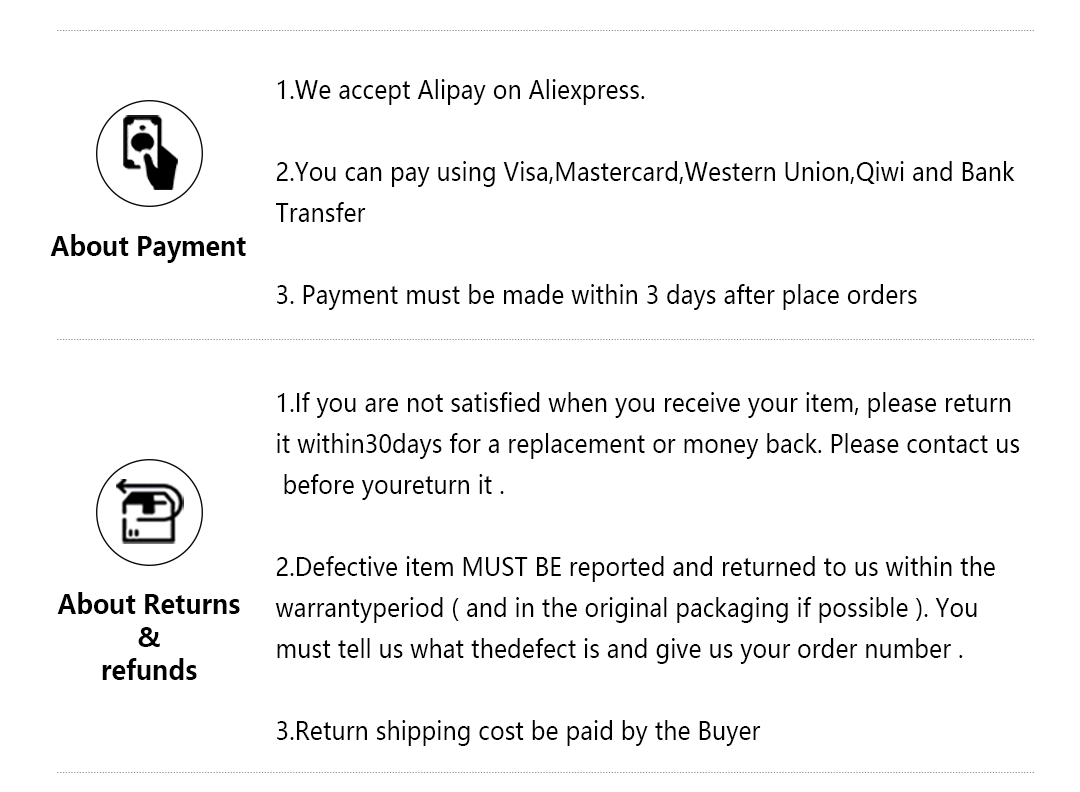1080x792 pixels.
Task: Click the returns box-with-arrow icon
Action: tap(149, 513)
